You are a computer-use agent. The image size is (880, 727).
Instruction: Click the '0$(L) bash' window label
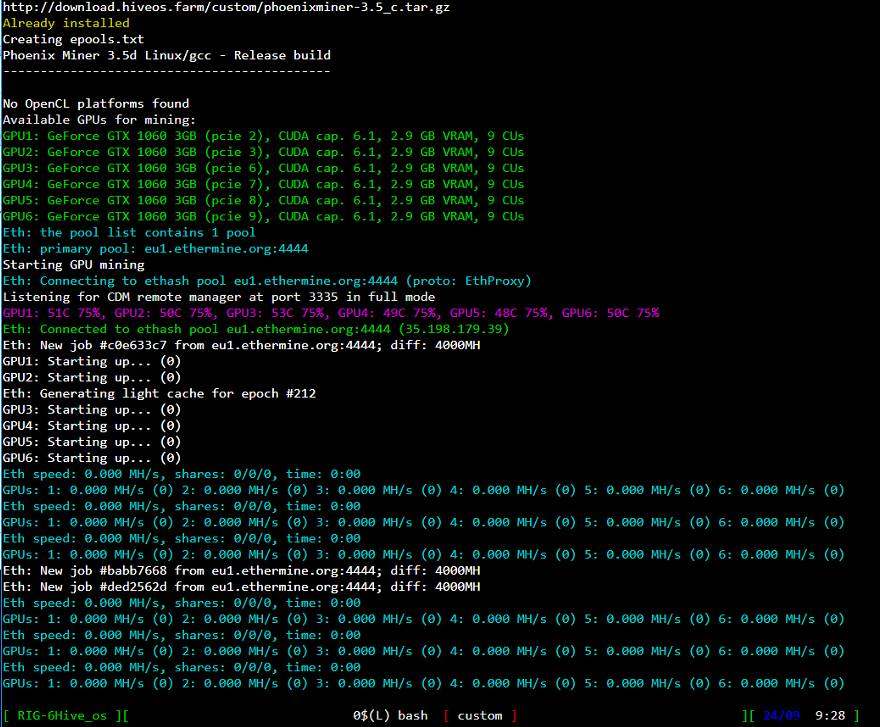pos(390,716)
